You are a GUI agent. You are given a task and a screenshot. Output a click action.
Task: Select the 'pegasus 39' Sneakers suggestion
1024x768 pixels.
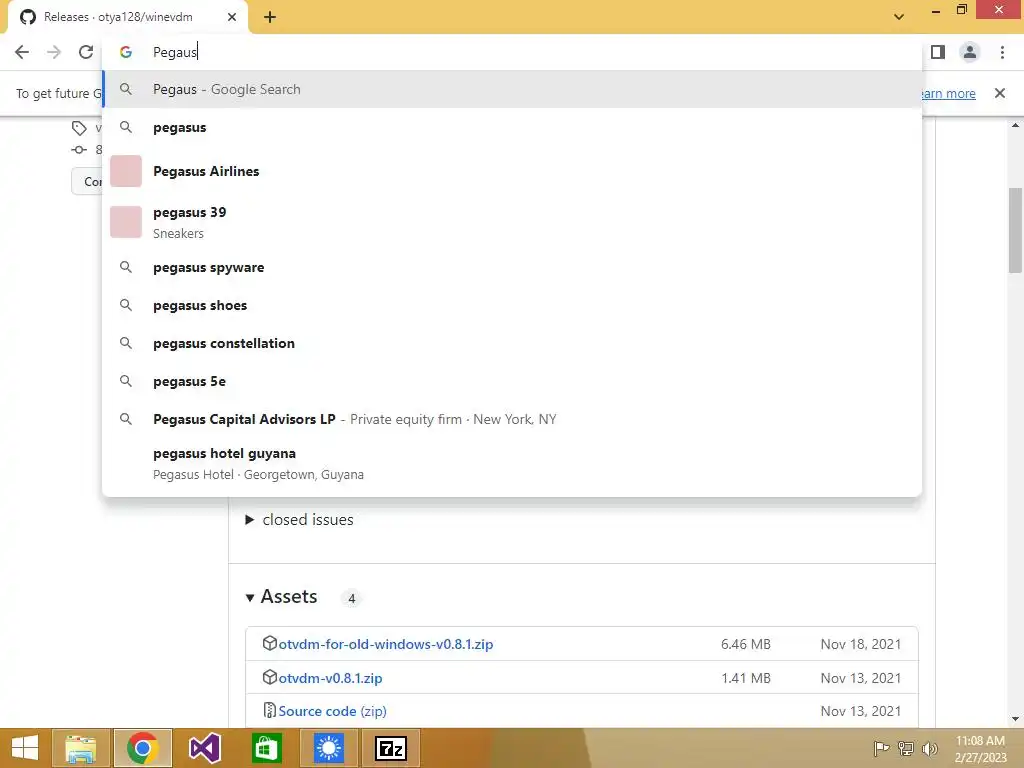point(513,222)
